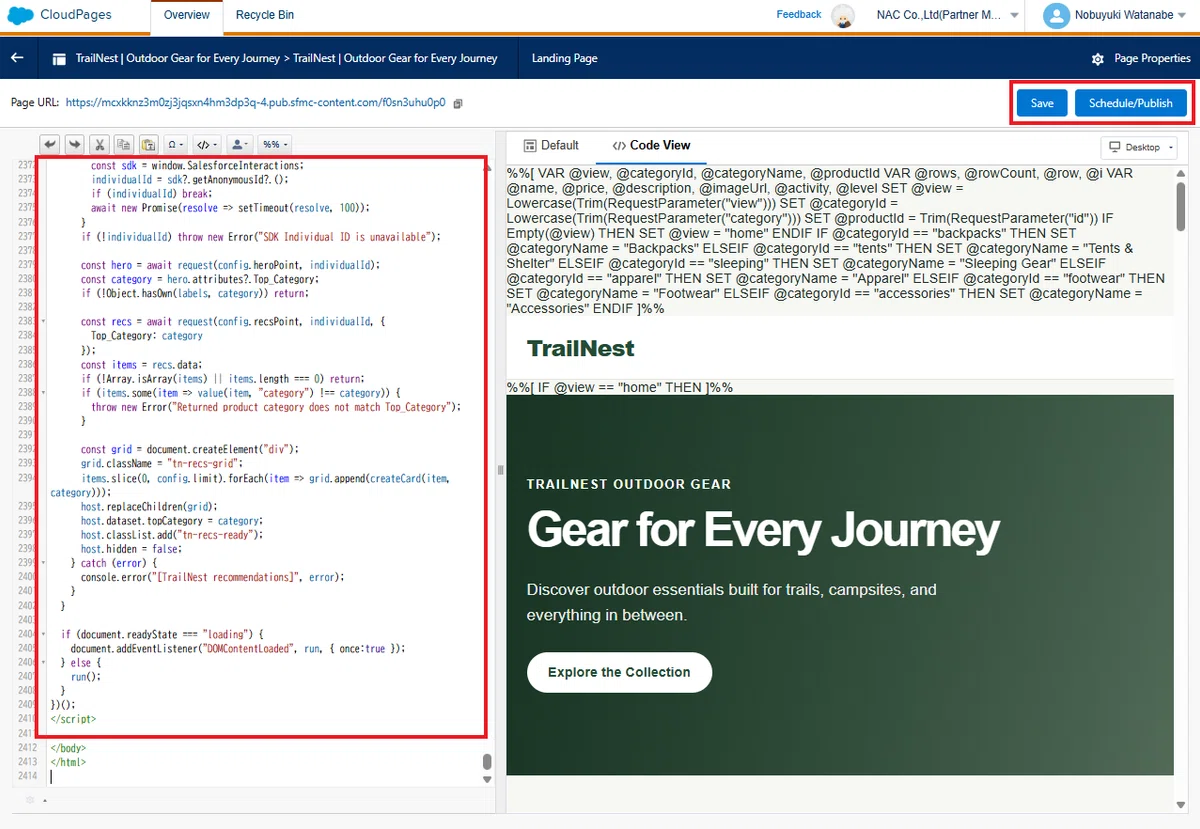Select the Code View tab
This screenshot has height=829, width=1200.
click(x=651, y=146)
